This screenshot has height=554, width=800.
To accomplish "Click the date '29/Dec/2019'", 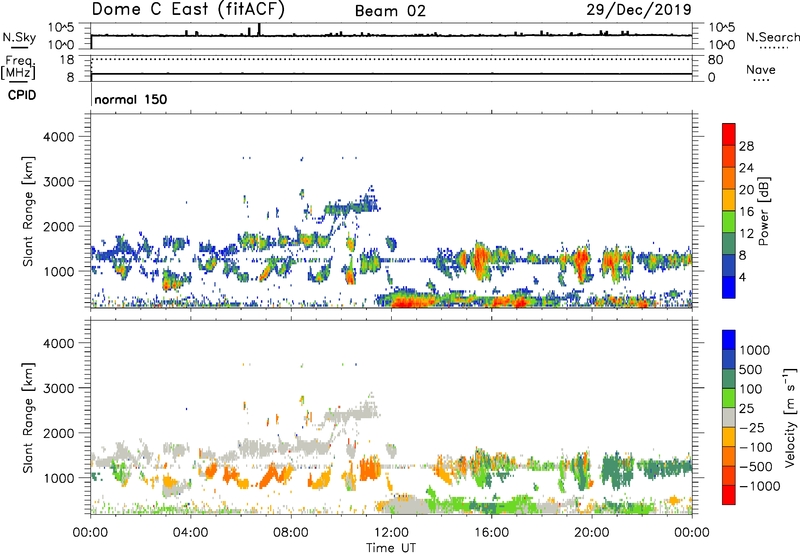I will [639, 9].
